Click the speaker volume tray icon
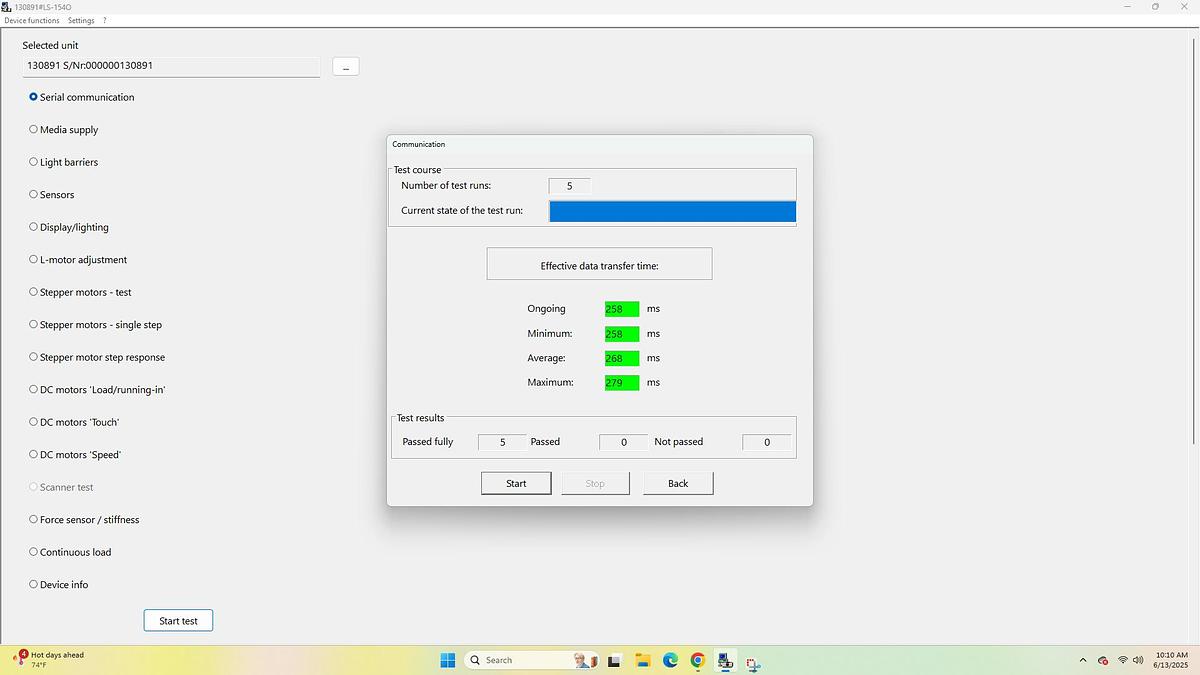 1138,660
